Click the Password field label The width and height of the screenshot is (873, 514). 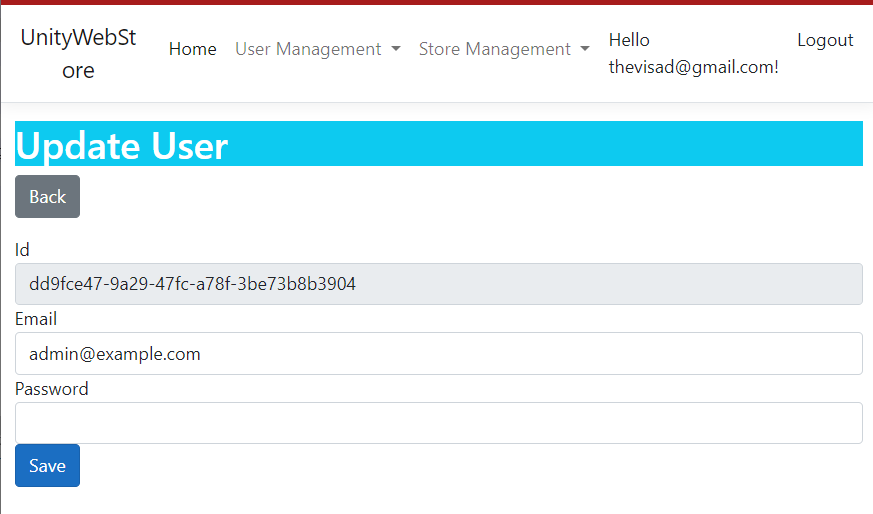pyautogui.click(x=52, y=389)
